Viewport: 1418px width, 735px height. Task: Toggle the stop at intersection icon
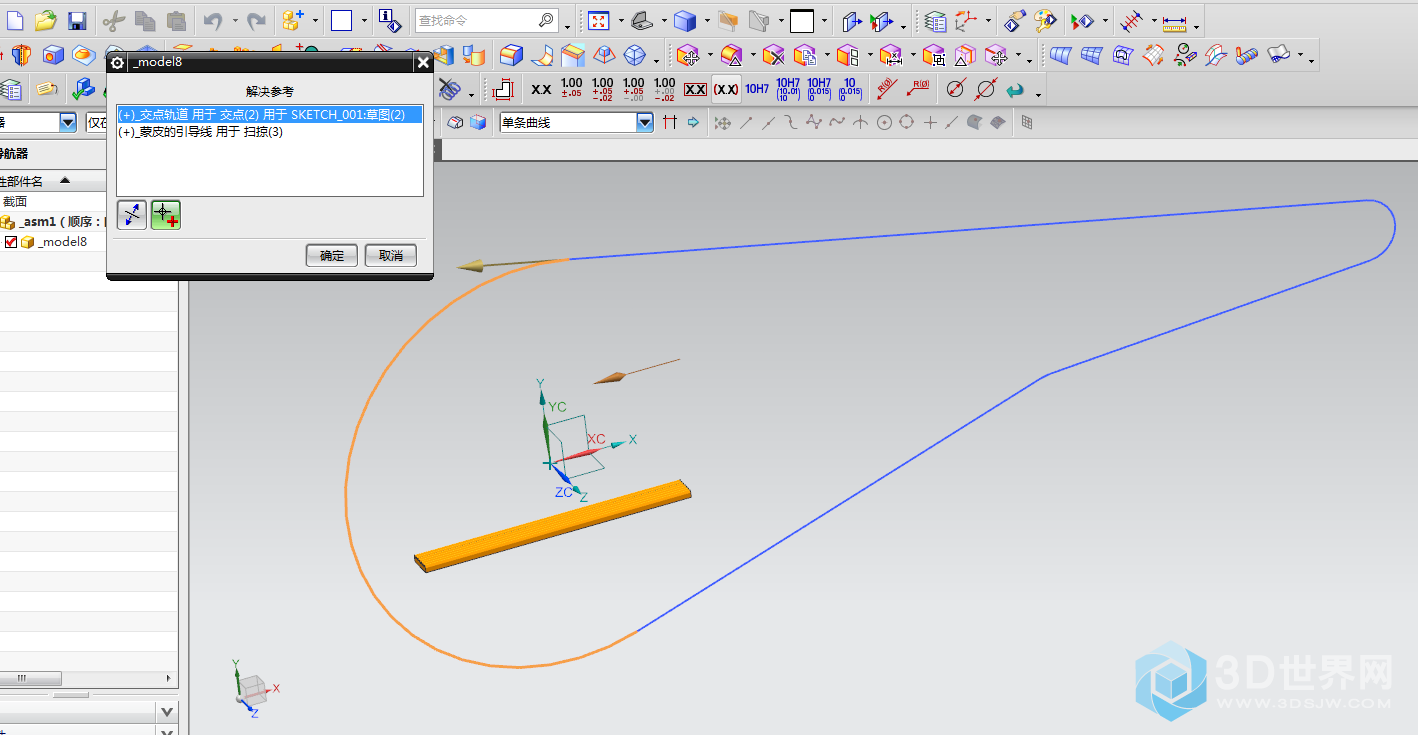point(669,122)
